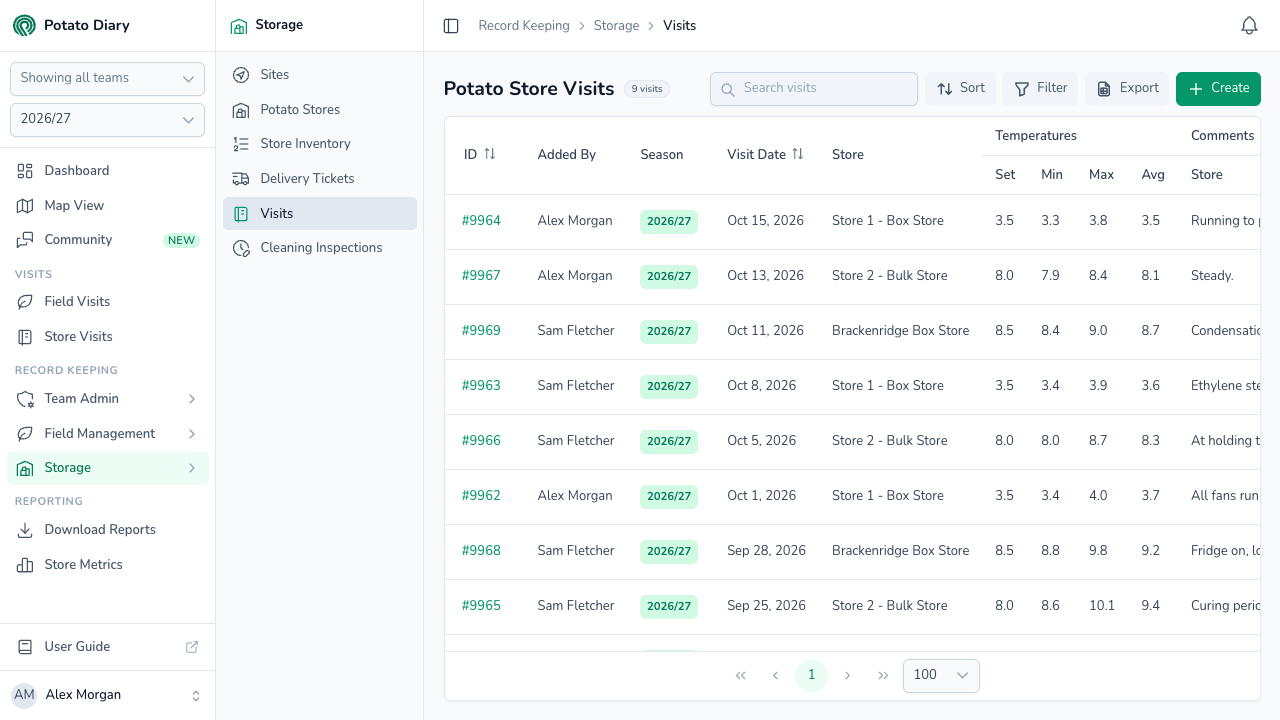Click the Export button
The image size is (1280, 720).
[x=1127, y=88]
